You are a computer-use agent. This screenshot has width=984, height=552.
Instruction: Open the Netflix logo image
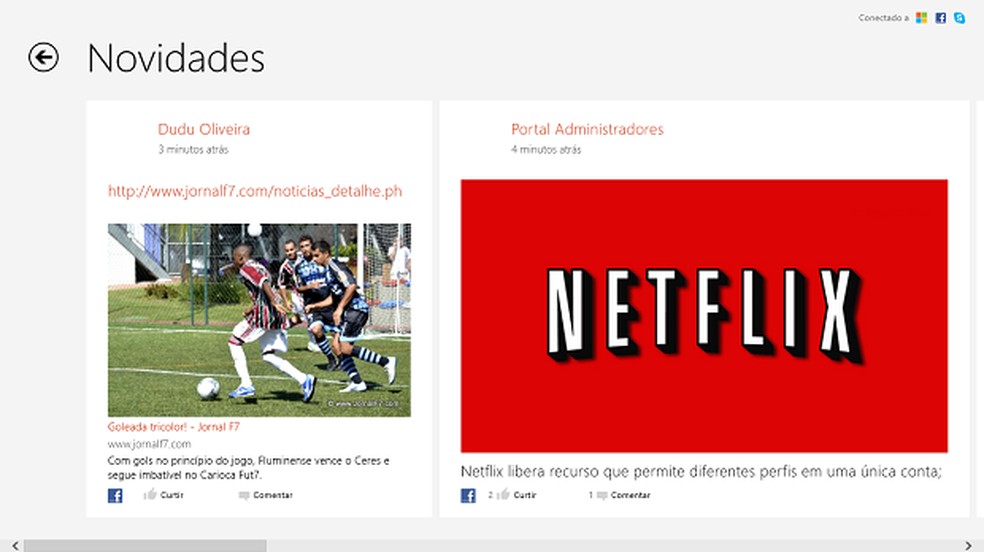[x=704, y=316]
